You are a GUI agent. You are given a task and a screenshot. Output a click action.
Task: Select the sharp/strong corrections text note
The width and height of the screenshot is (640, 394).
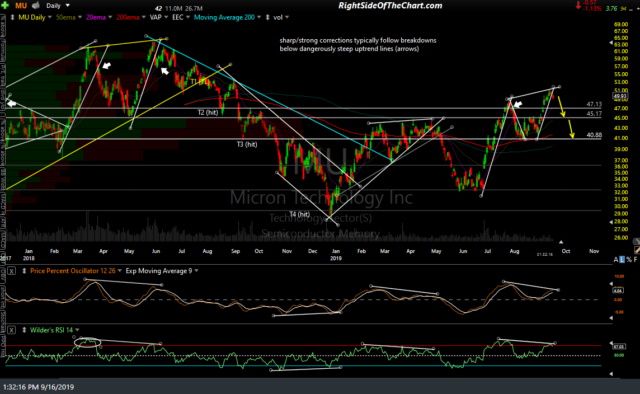pos(358,45)
